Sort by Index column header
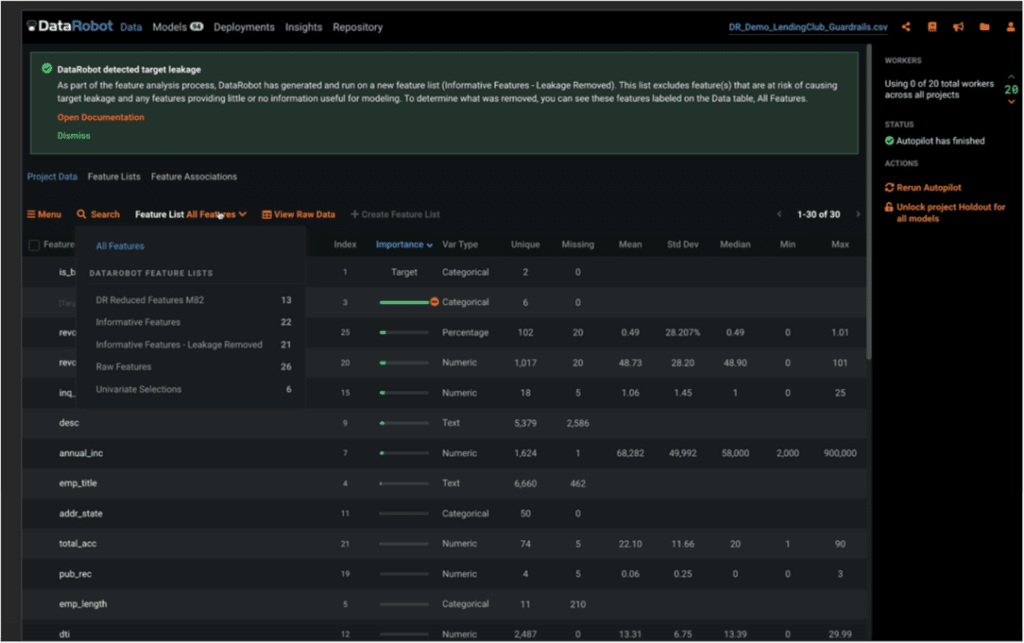The width and height of the screenshot is (1024, 643). tap(345, 244)
